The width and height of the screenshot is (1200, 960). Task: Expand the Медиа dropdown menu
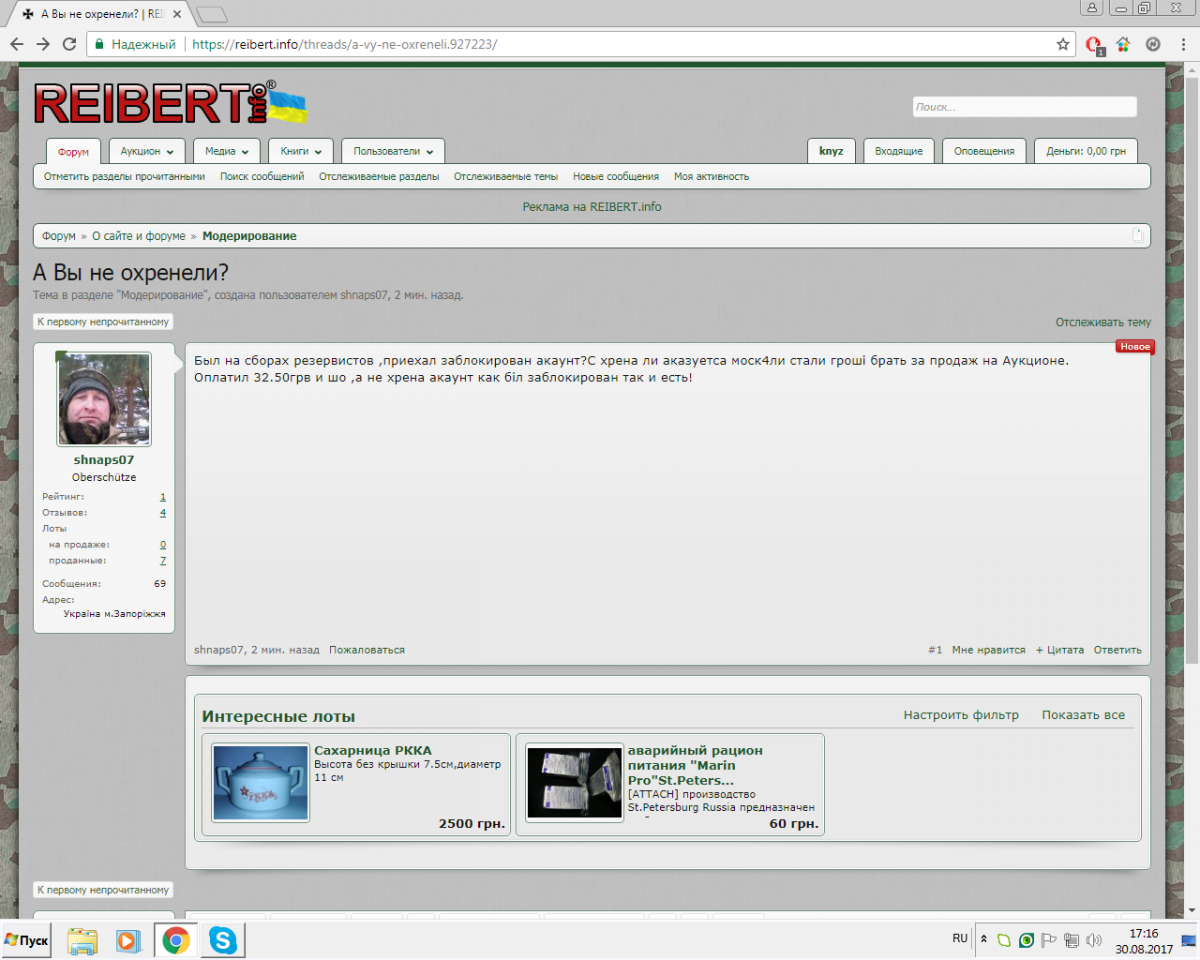click(226, 151)
